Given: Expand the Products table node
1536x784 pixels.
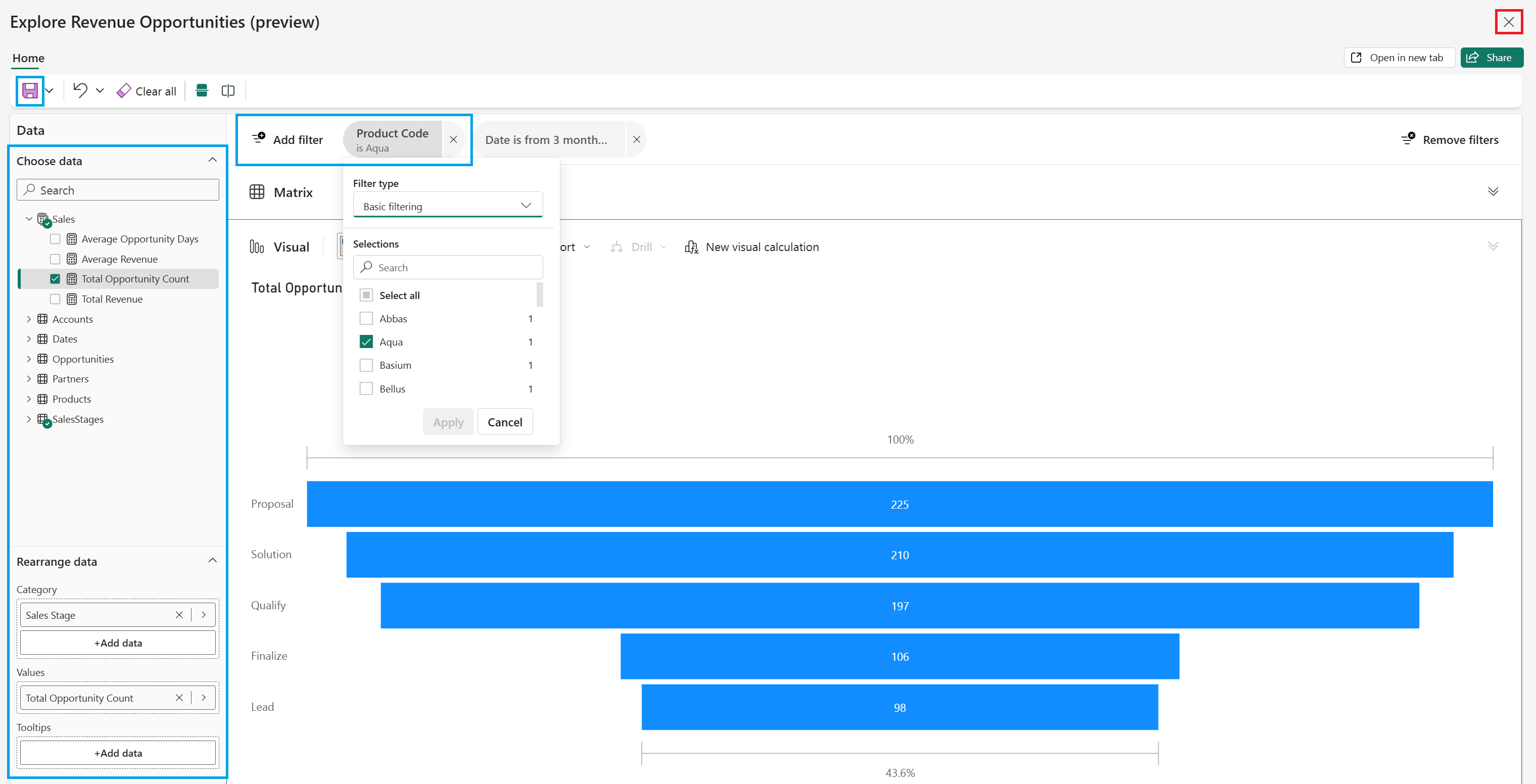Looking at the screenshot, I should pos(29,399).
